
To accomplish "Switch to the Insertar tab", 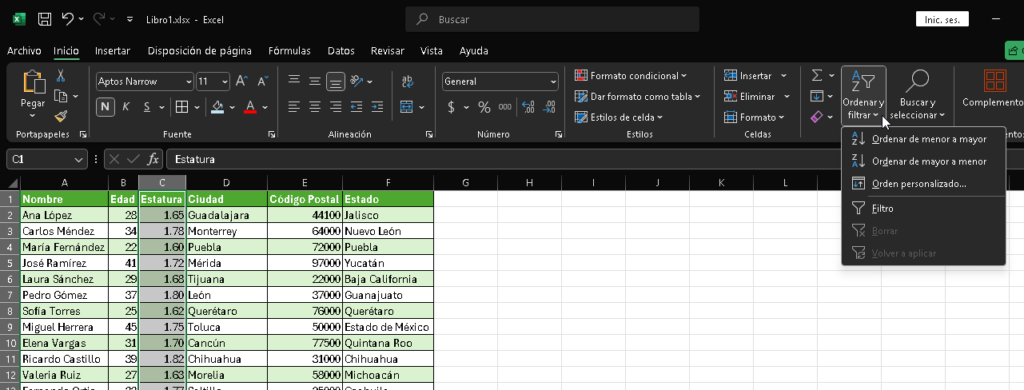I will click(x=112, y=51).
